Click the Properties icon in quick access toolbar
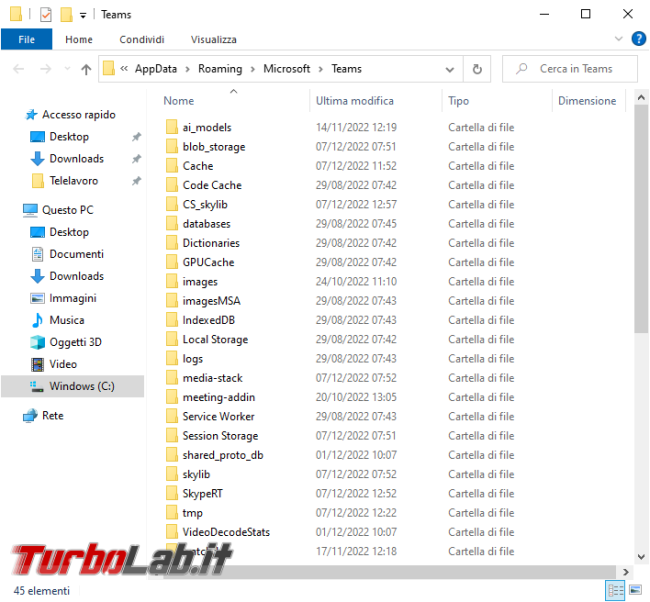Viewport: 650px width, 602px height. coord(46,15)
